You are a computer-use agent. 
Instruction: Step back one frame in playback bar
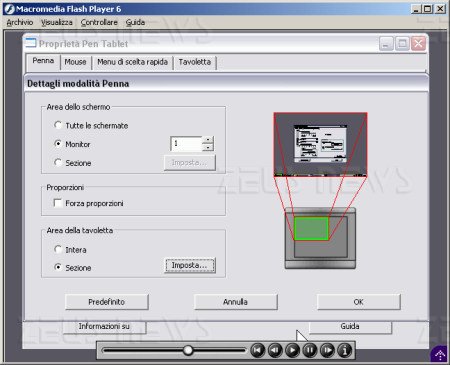coord(275,350)
